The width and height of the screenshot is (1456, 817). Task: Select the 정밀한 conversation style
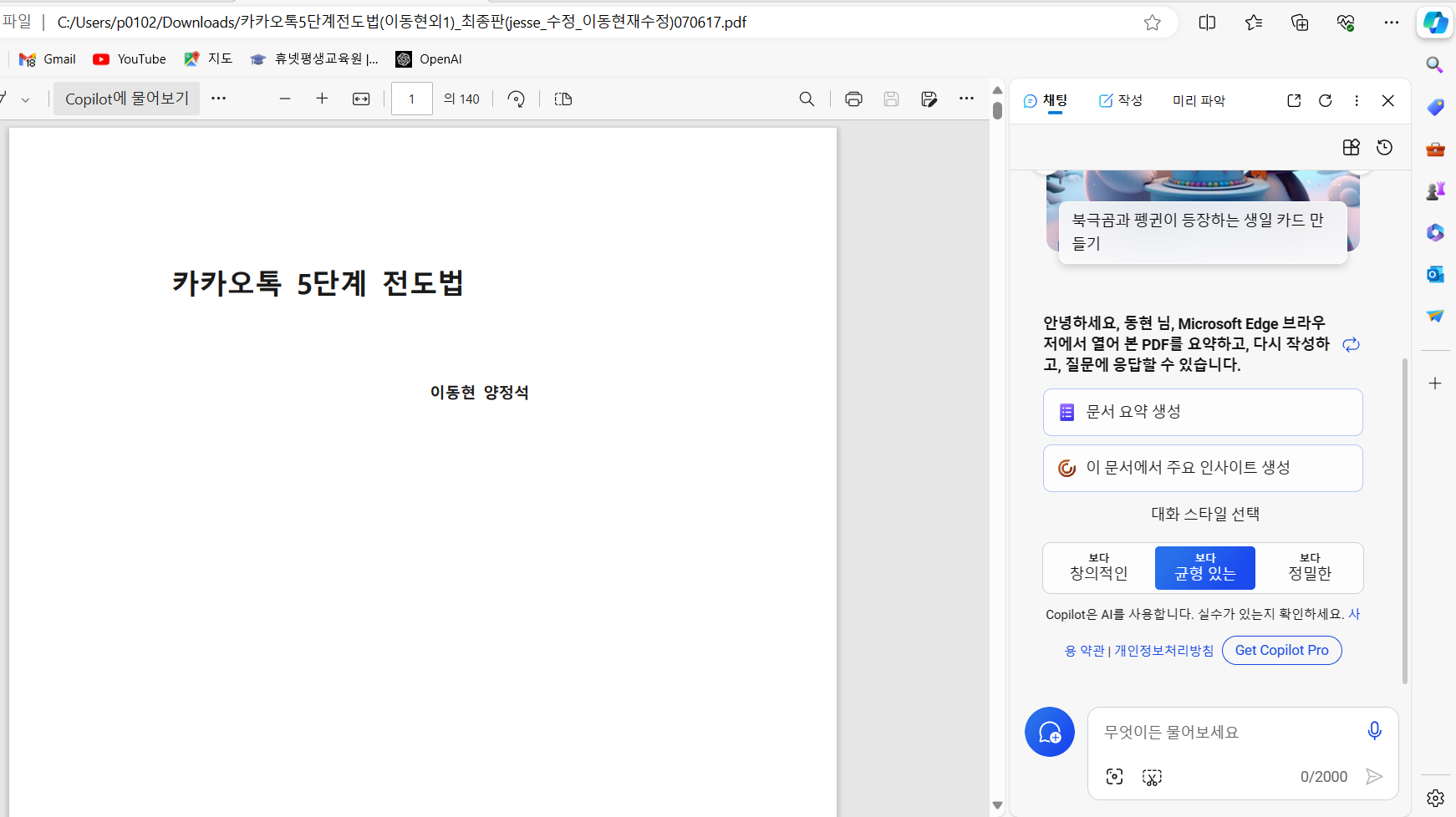pos(1310,567)
